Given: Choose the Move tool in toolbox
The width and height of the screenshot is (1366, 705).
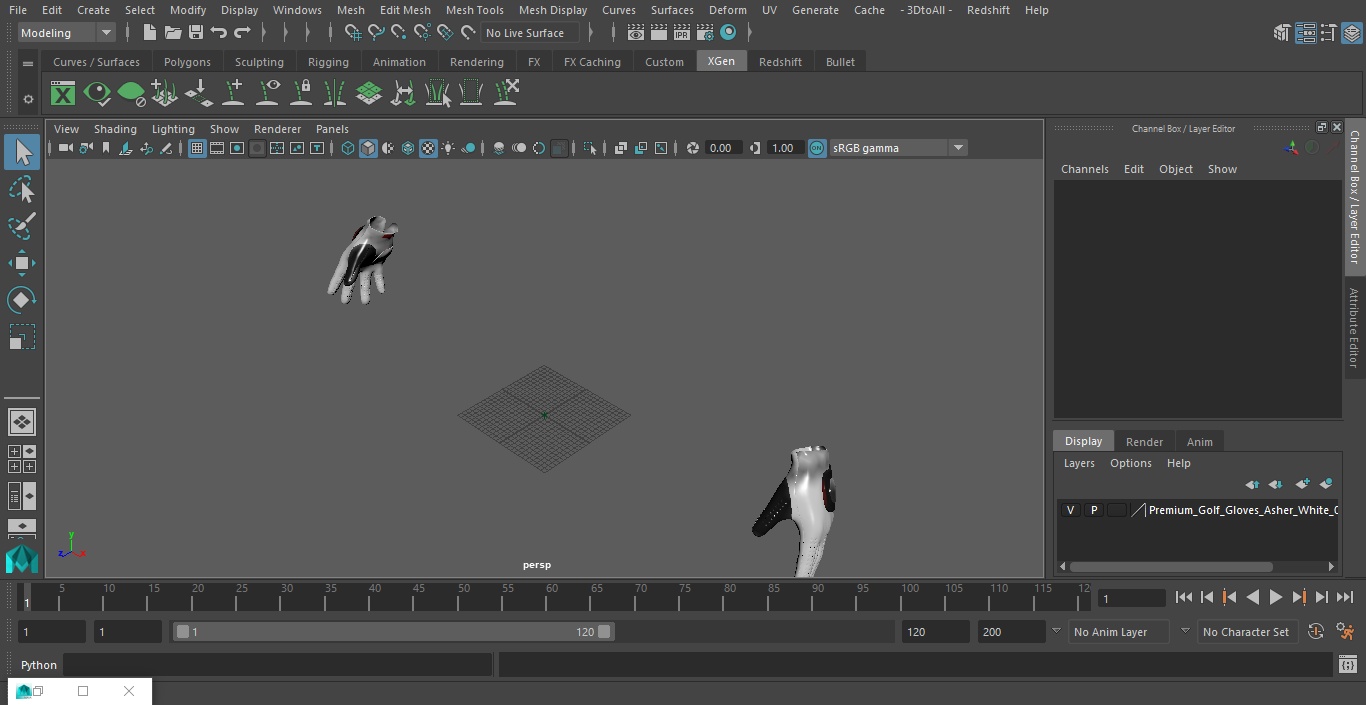Looking at the screenshot, I should pos(22,263).
